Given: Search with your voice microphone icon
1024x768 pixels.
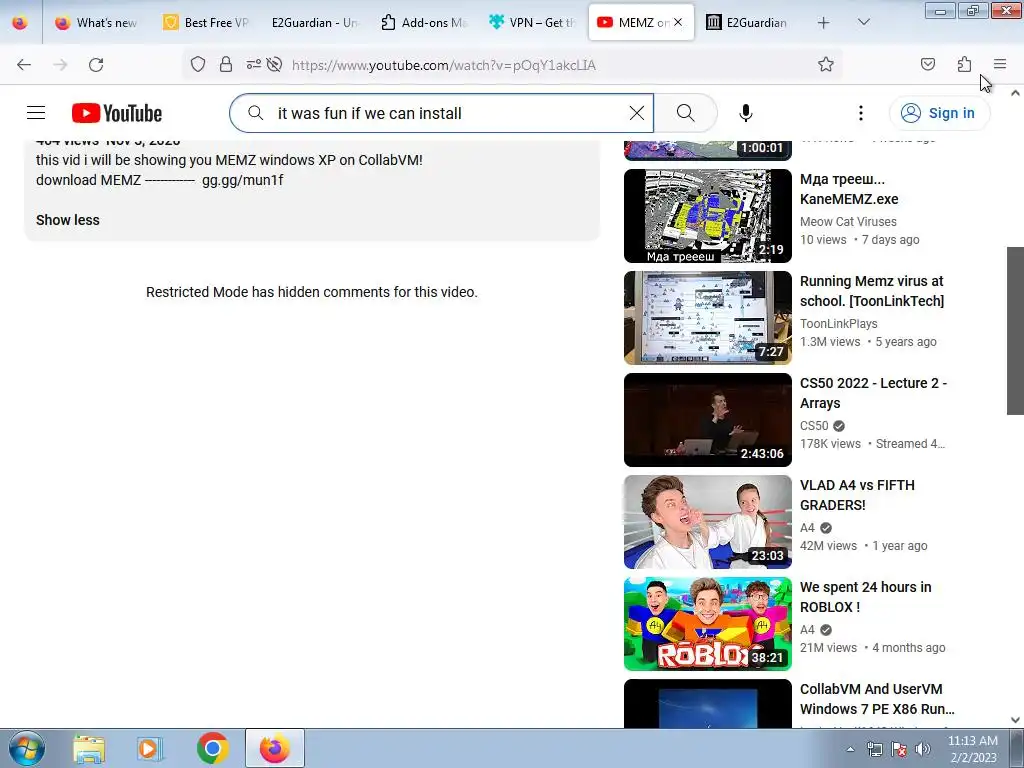Looking at the screenshot, I should (746, 113).
